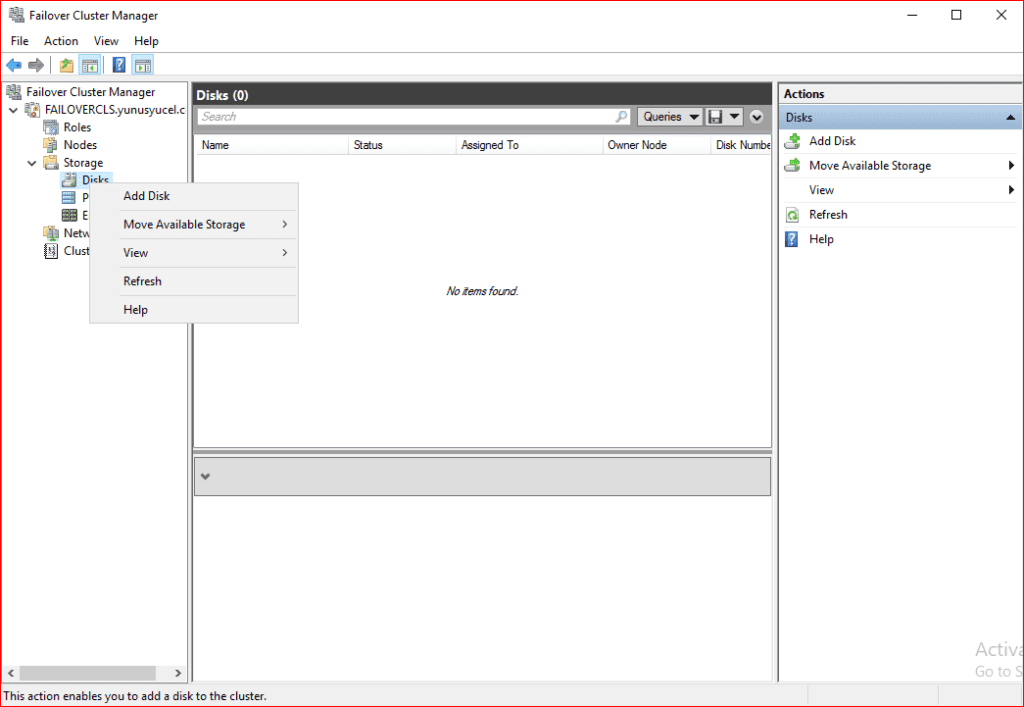
Task: Click the Add Disk icon in Actions pane
Action: (792, 141)
